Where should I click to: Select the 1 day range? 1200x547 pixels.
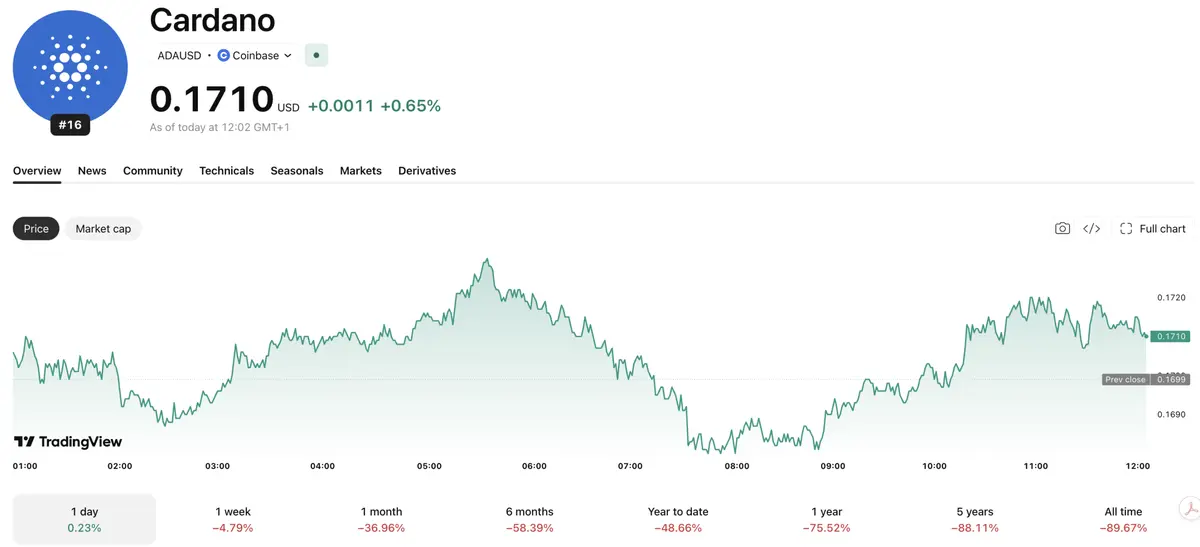pos(84,519)
